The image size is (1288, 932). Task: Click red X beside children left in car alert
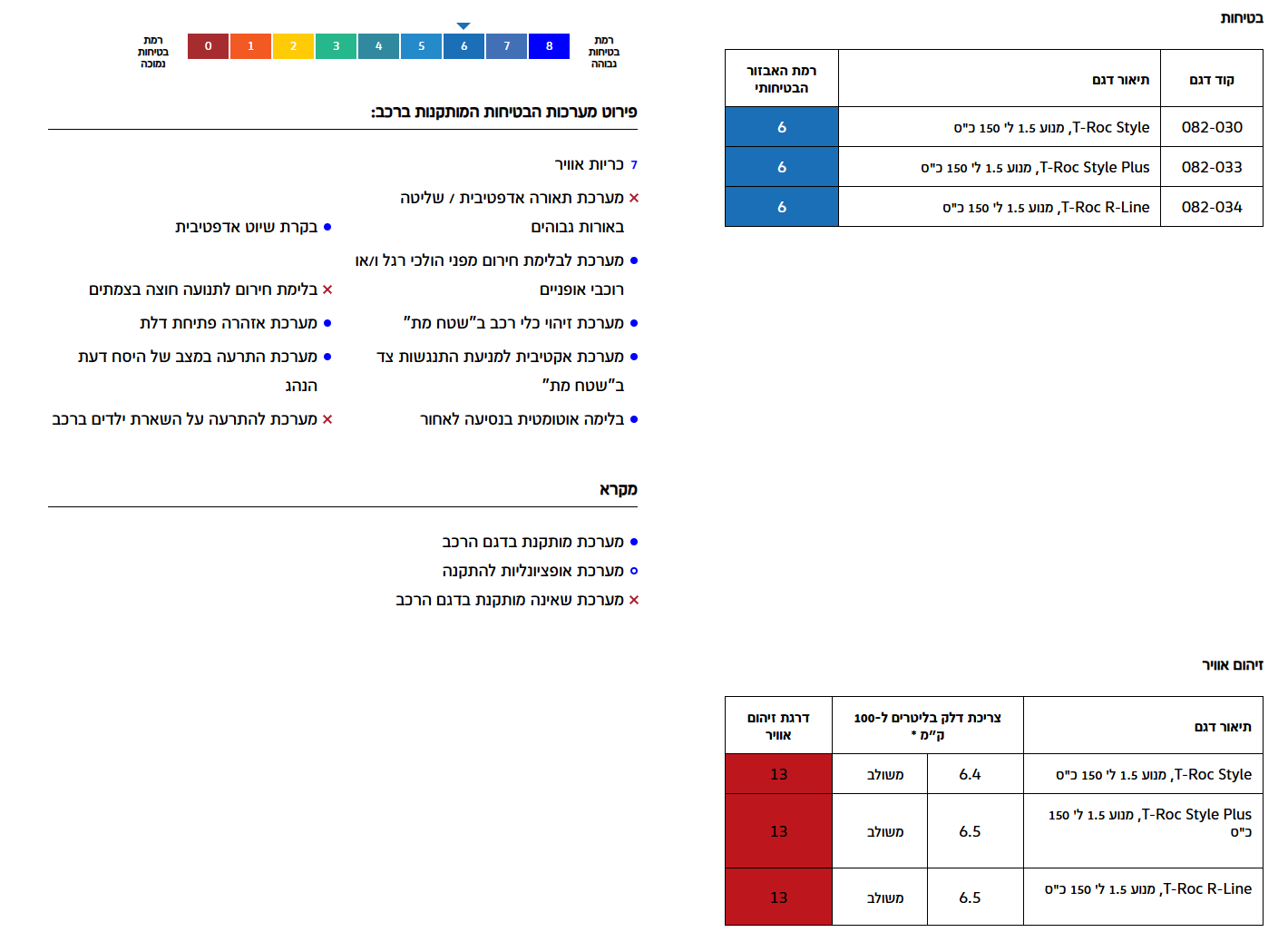point(327,419)
